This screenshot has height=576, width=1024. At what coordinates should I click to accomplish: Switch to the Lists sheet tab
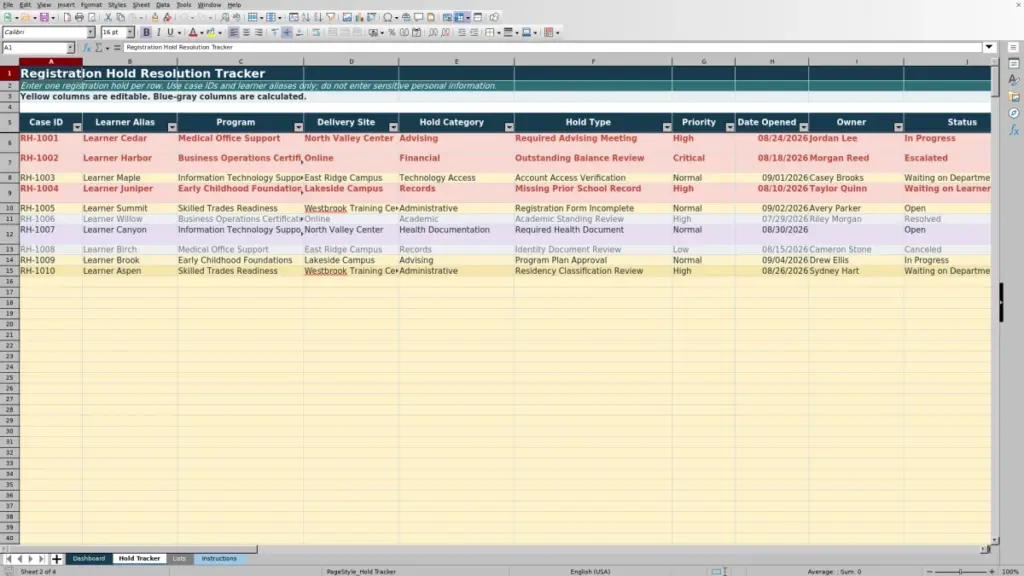(179, 559)
